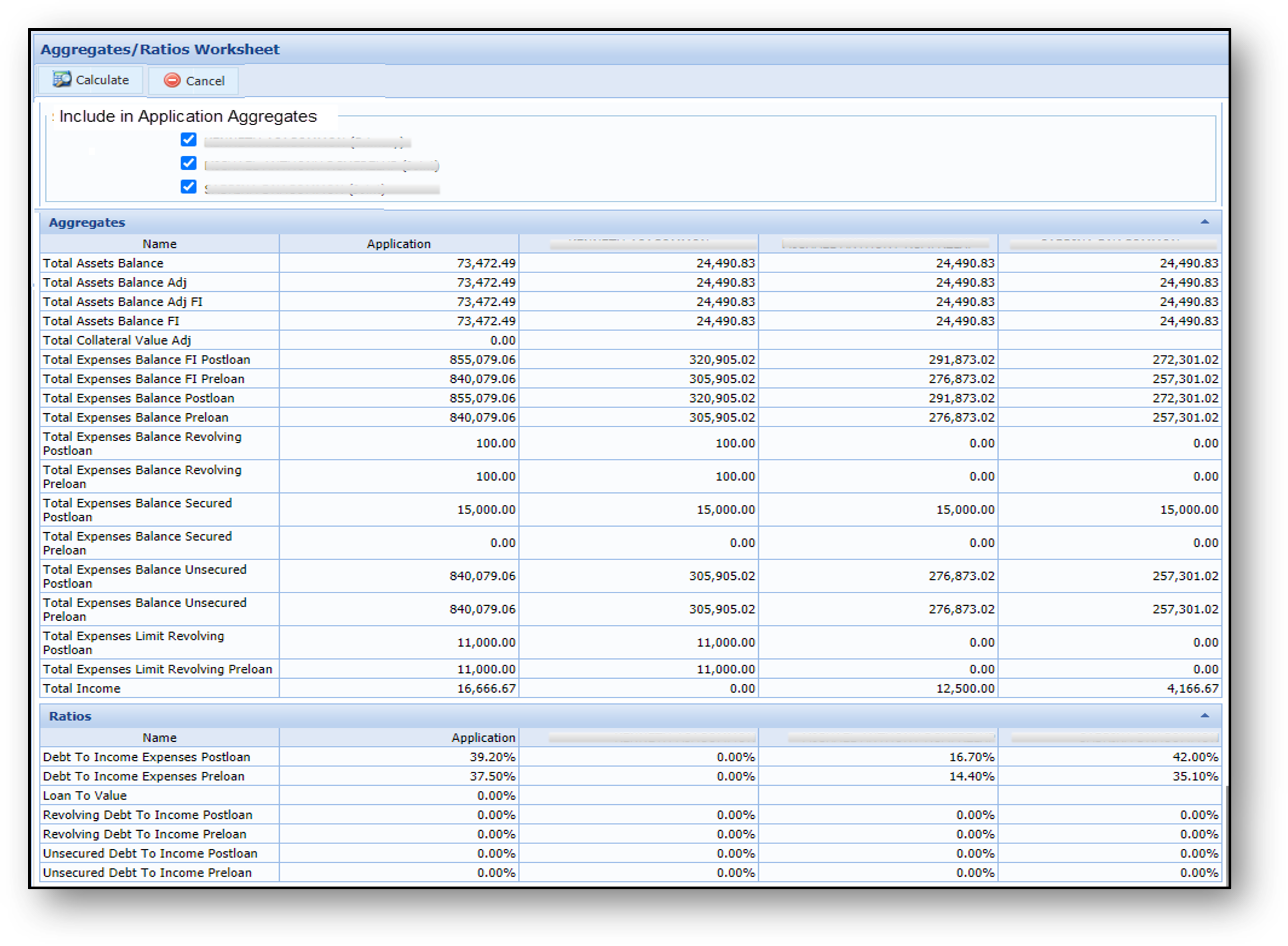Select Total Expenses Balance Preloan row label
Screen dimensions: 1288x946
coord(136,417)
